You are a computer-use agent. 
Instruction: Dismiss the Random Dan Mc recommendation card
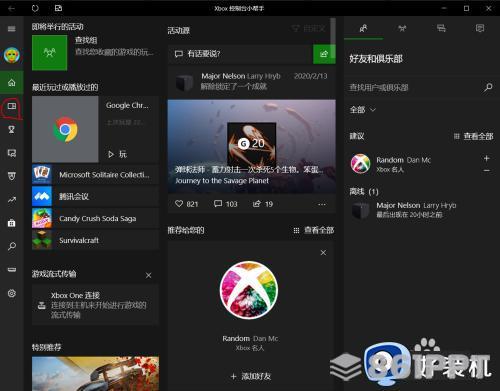click(323, 253)
